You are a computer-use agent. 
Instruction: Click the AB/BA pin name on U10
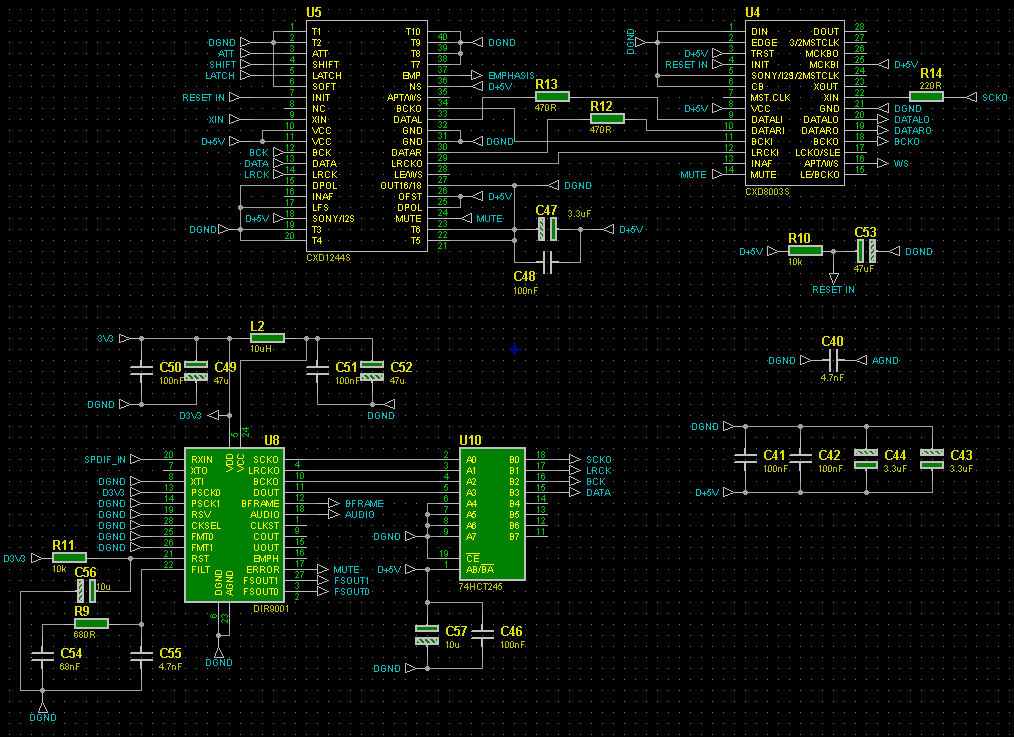tap(480, 570)
